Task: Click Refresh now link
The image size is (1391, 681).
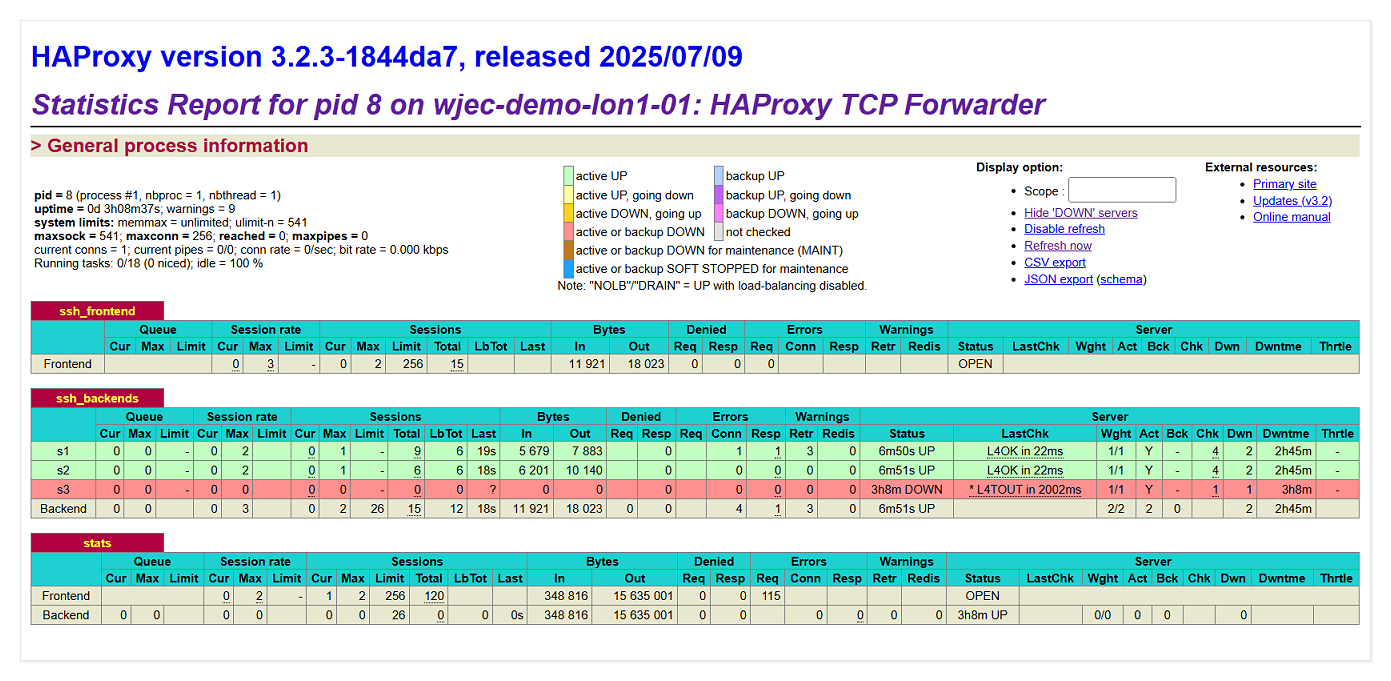Action: click(1058, 246)
